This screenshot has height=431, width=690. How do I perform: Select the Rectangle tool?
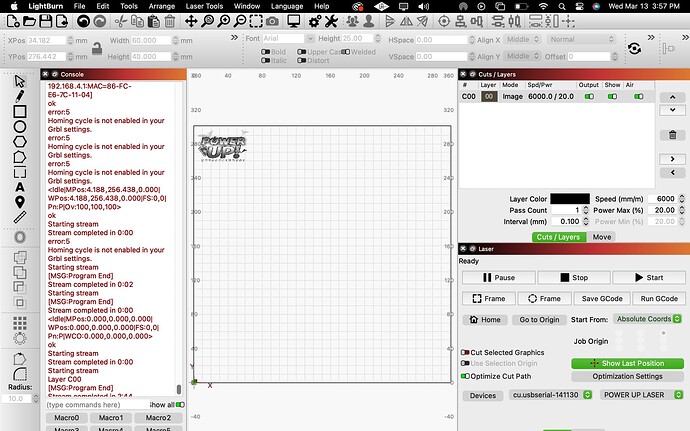click(x=20, y=111)
